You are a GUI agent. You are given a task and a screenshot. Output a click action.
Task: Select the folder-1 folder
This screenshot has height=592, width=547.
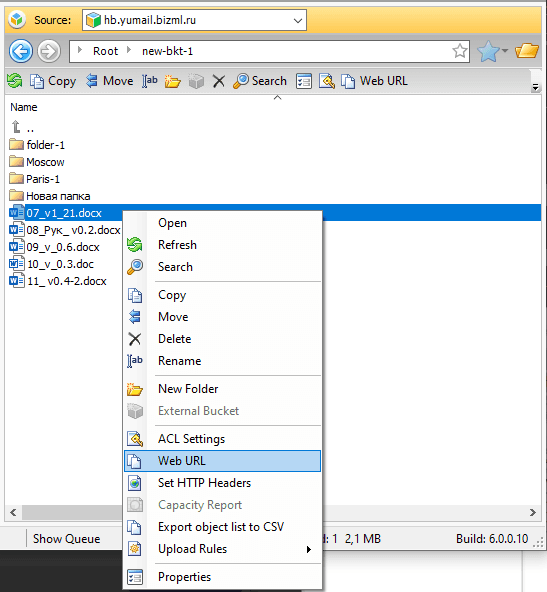[37, 145]
